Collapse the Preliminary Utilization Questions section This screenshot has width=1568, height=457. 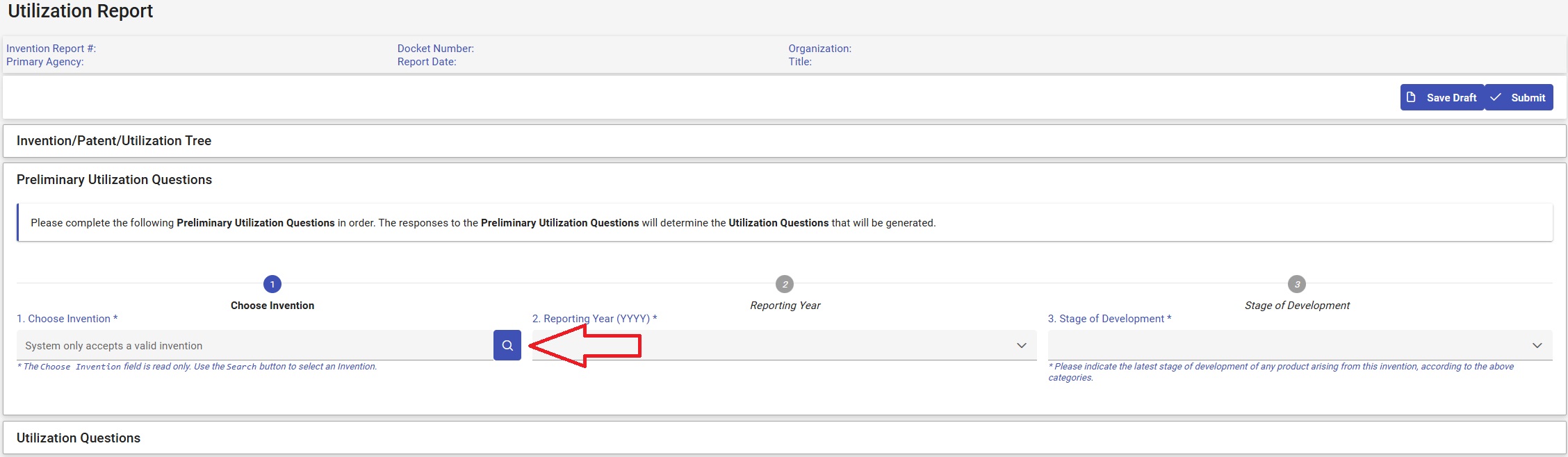point(114,180)
